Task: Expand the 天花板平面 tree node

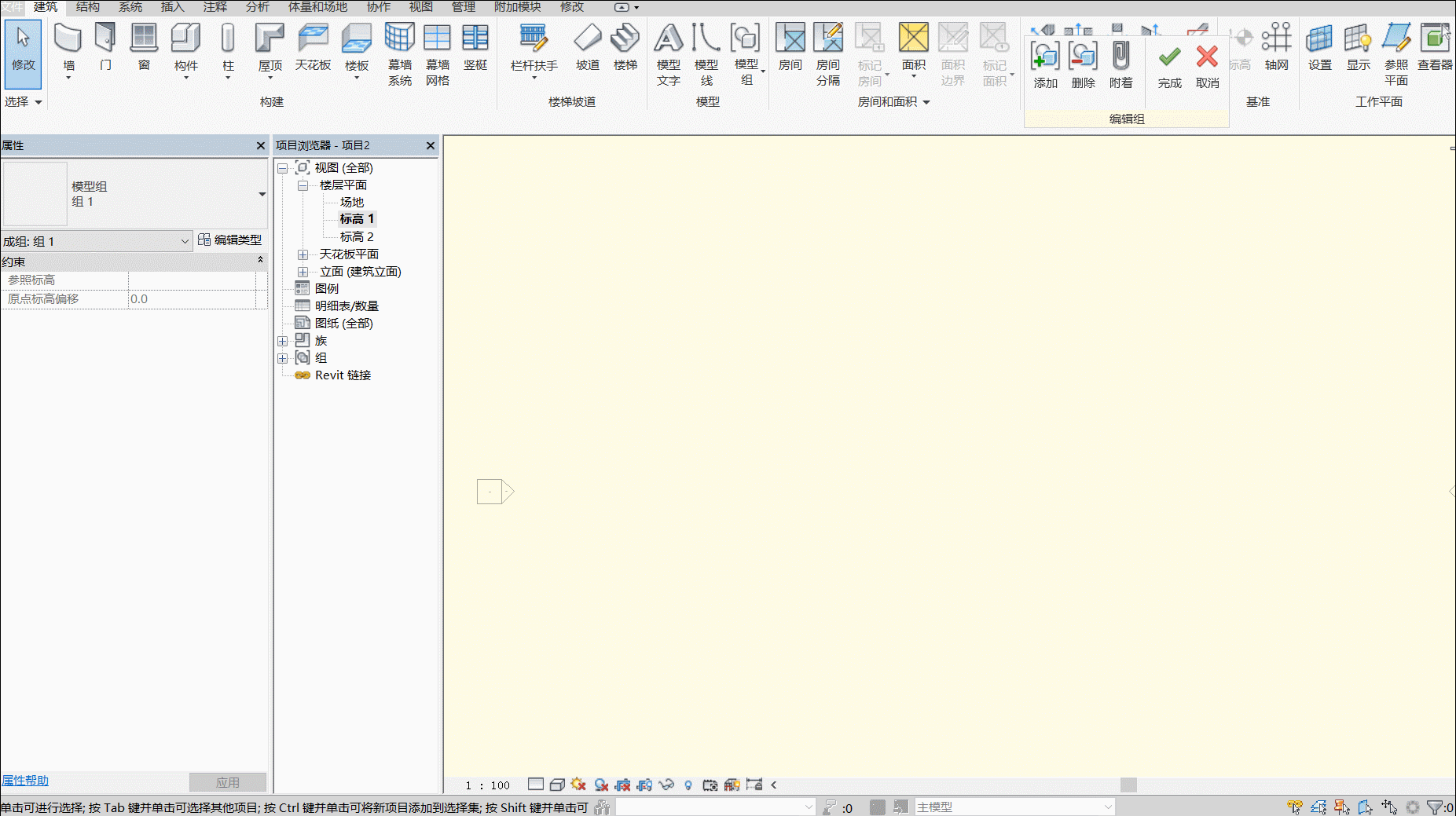Action: point(303,254)
